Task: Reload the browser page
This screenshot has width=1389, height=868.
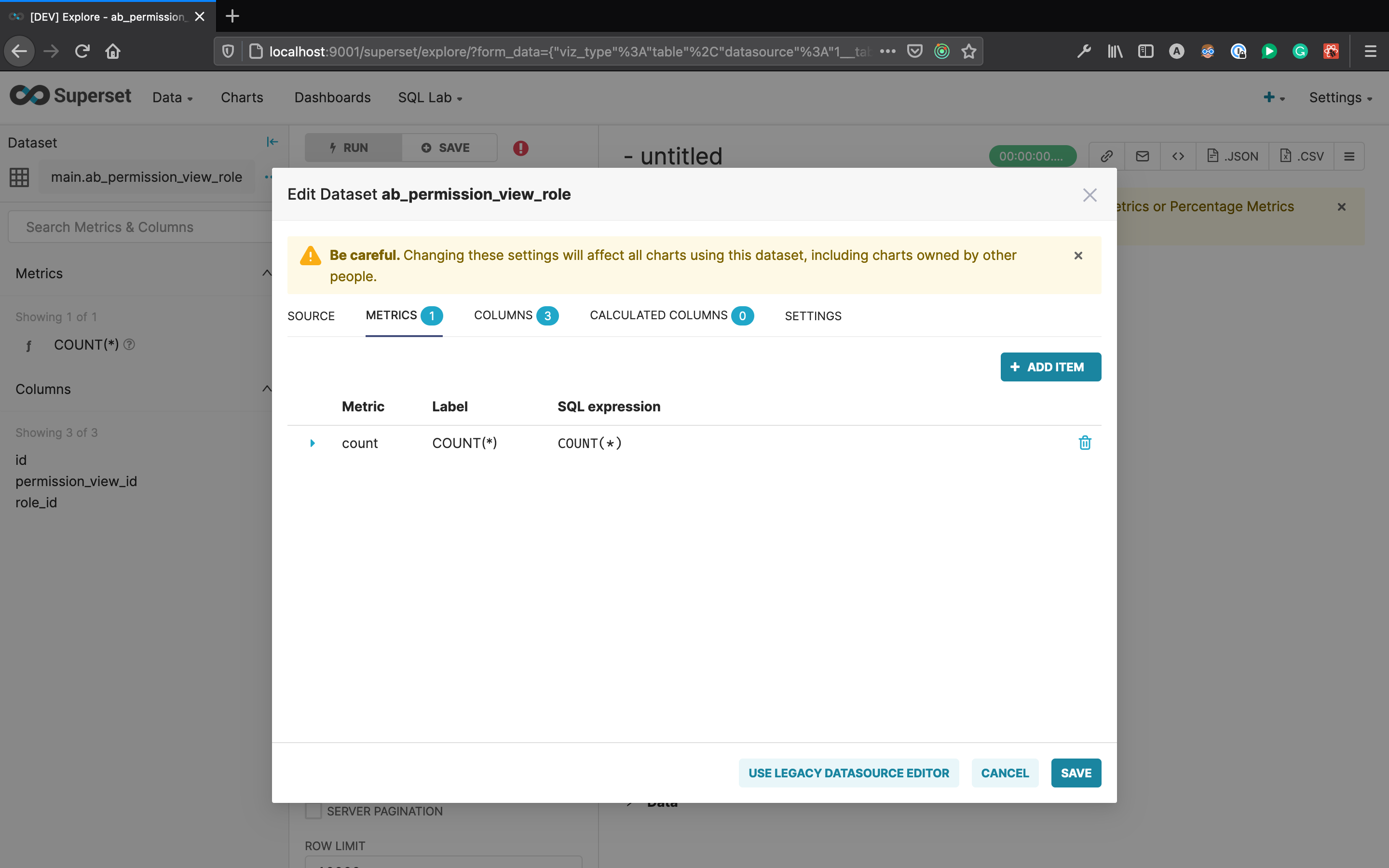Action: coord(82,52)
